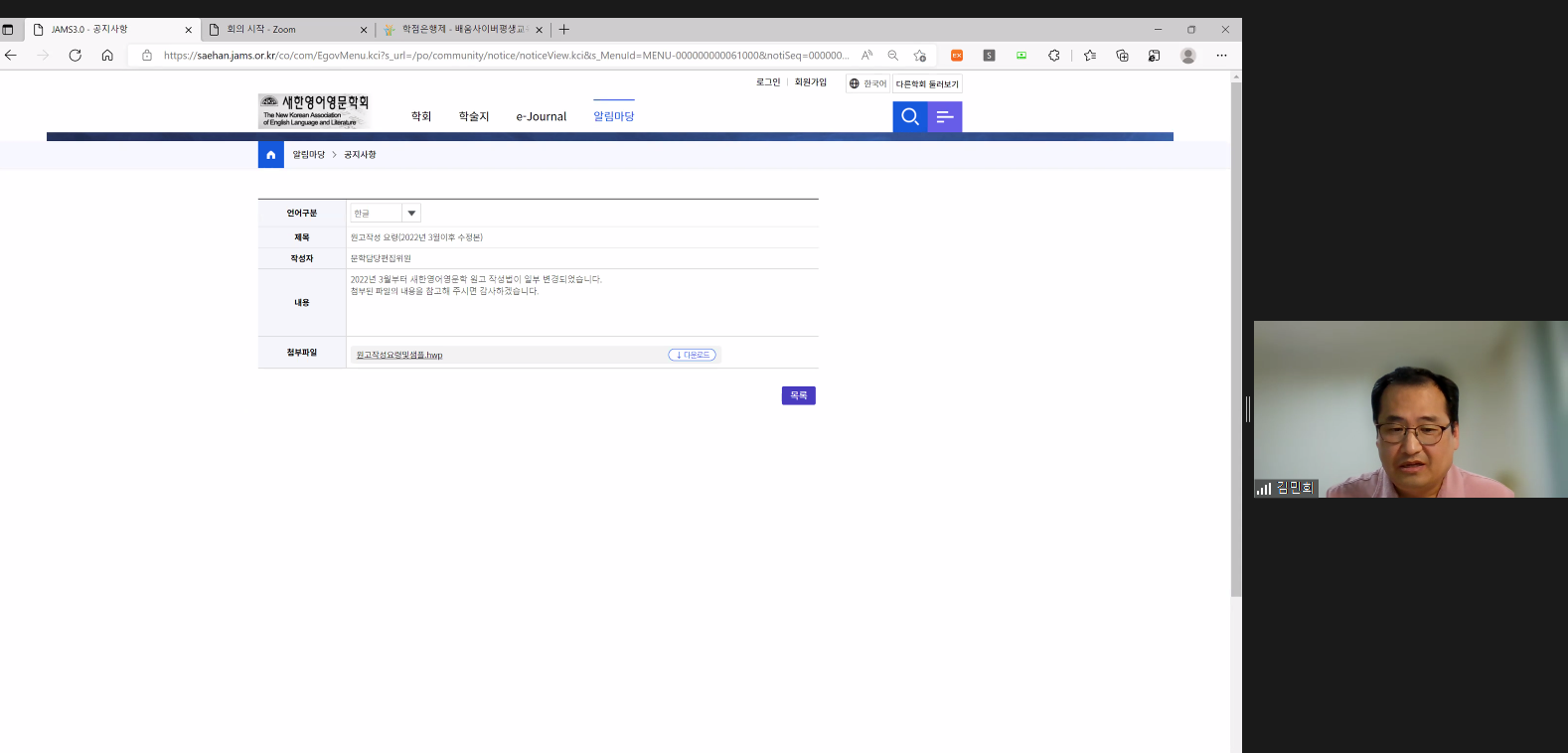Click the 로그인 login link

(x=767, y=82)
